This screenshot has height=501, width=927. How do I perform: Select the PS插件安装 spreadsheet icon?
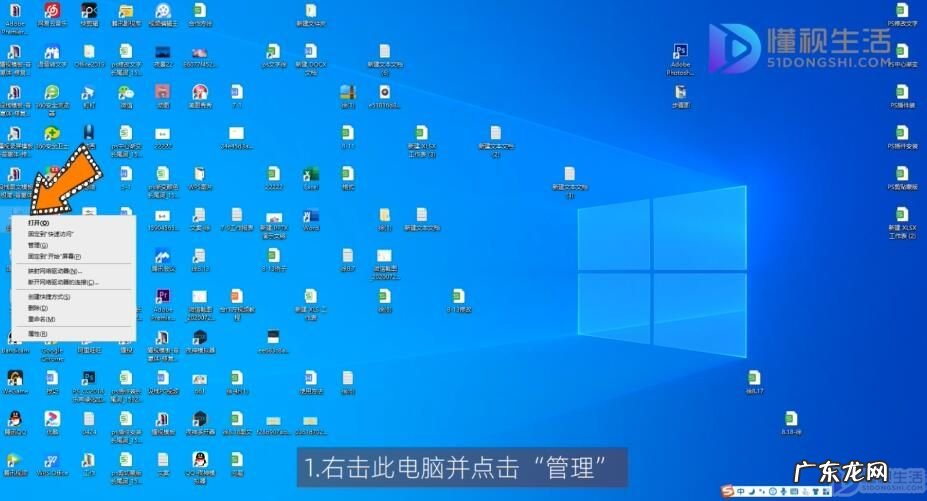pyautogui.click(x=902, y=133)
